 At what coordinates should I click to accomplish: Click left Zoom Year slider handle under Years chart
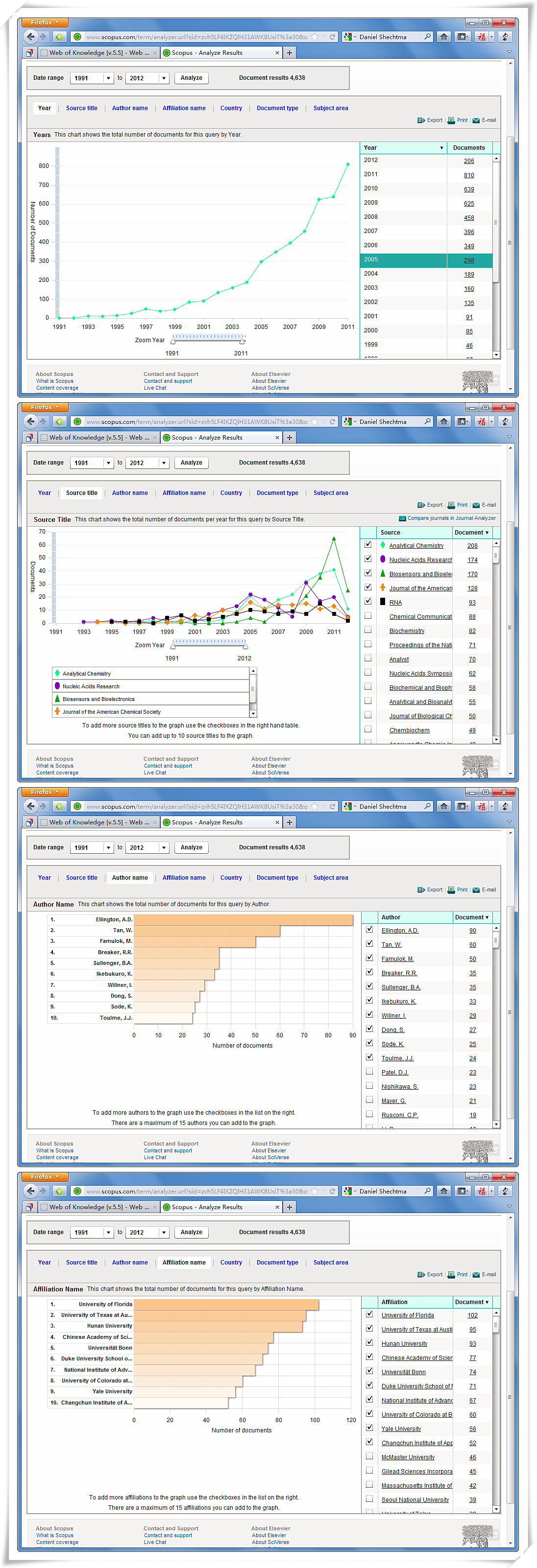173,341
